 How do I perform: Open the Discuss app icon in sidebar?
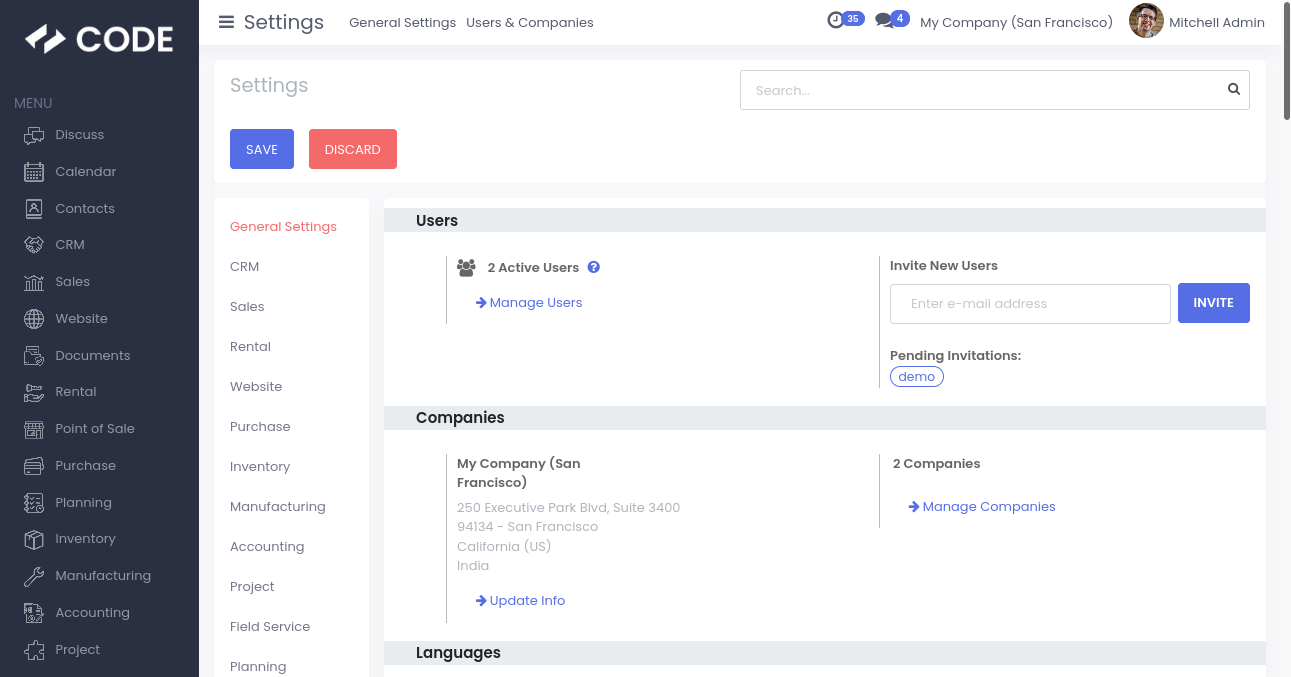[x=34, y=135]
